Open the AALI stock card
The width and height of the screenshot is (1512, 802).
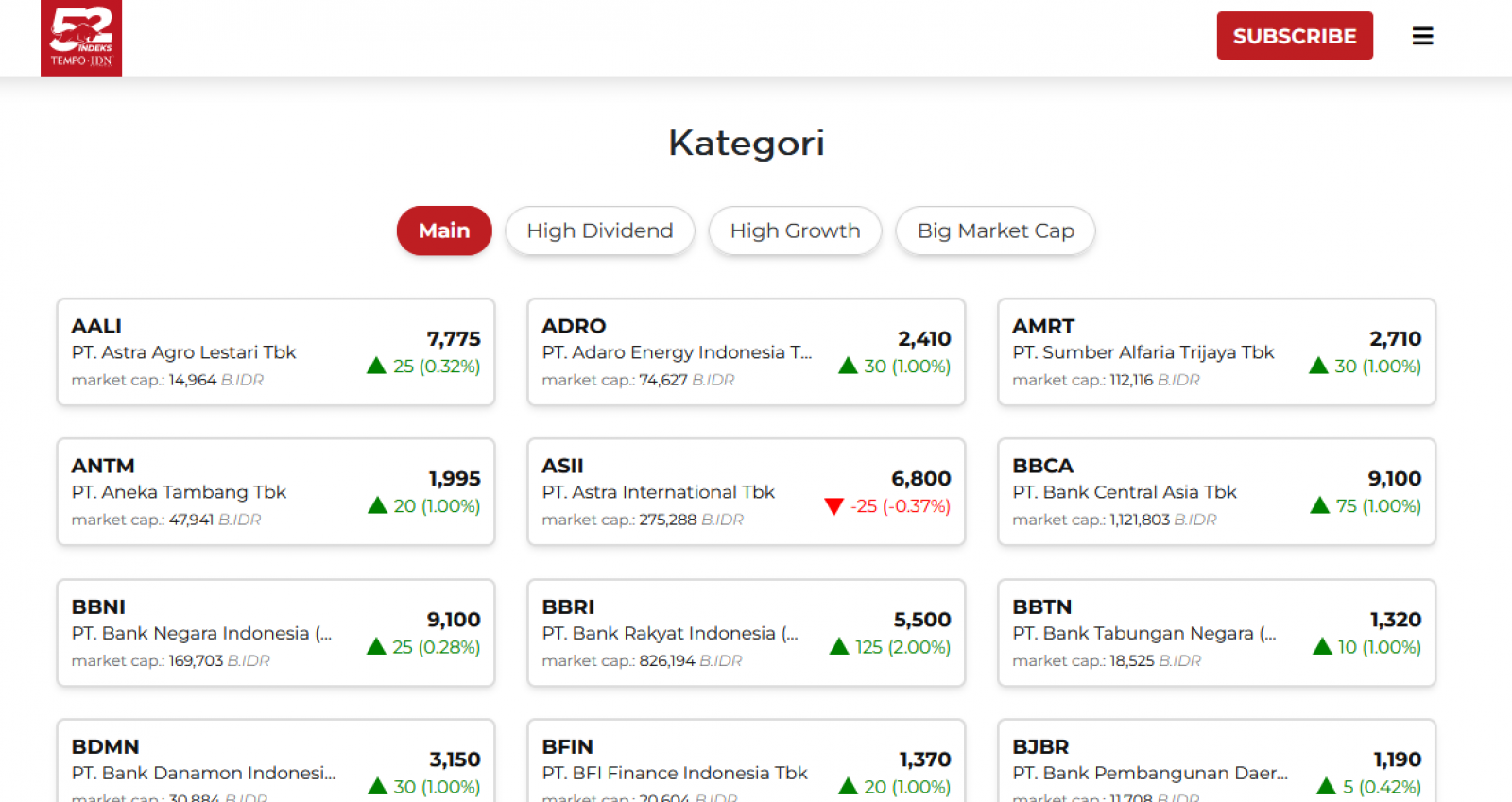click(x=276, y=352)
